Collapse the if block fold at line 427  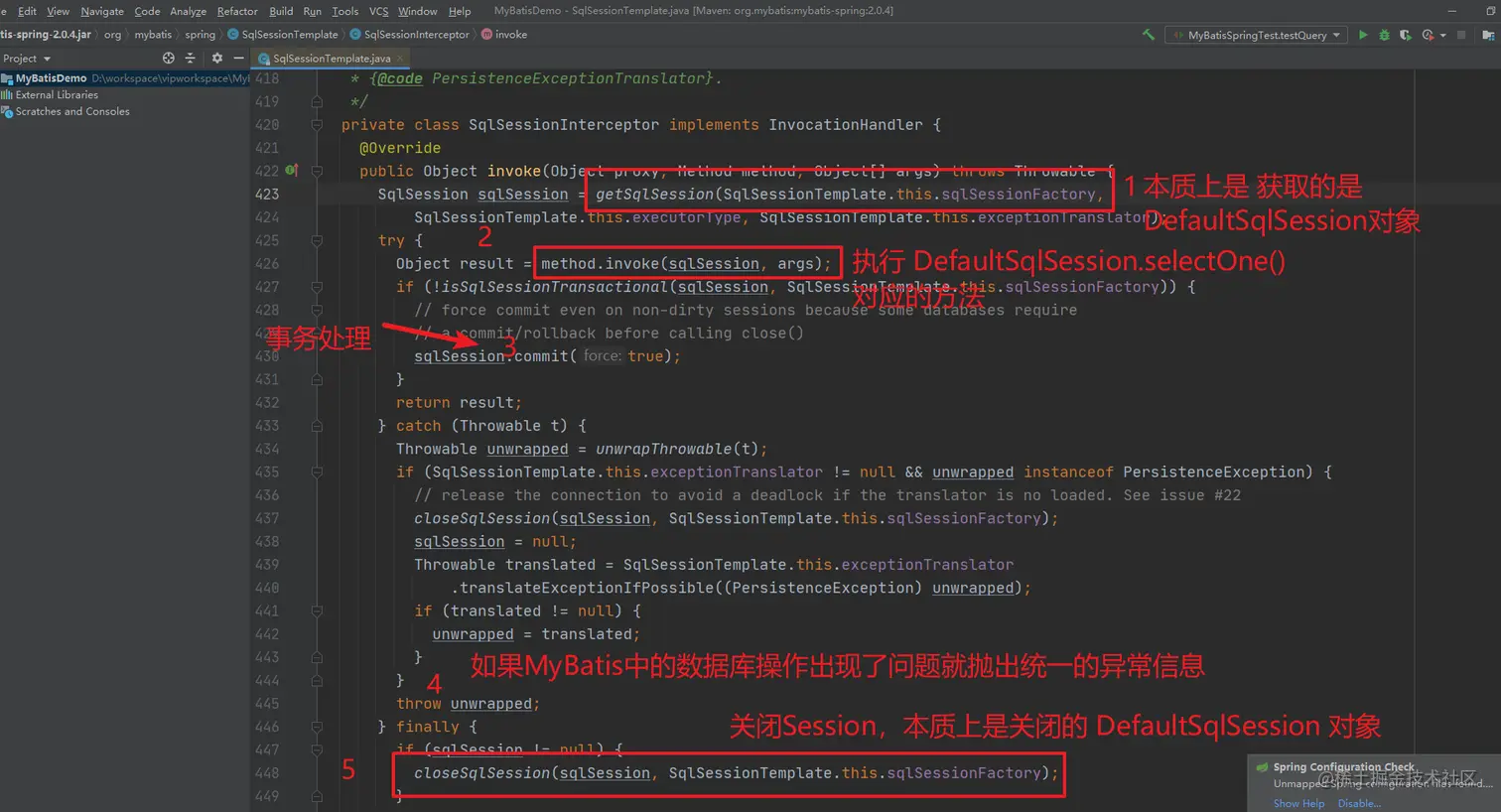[x=317, y=287]
